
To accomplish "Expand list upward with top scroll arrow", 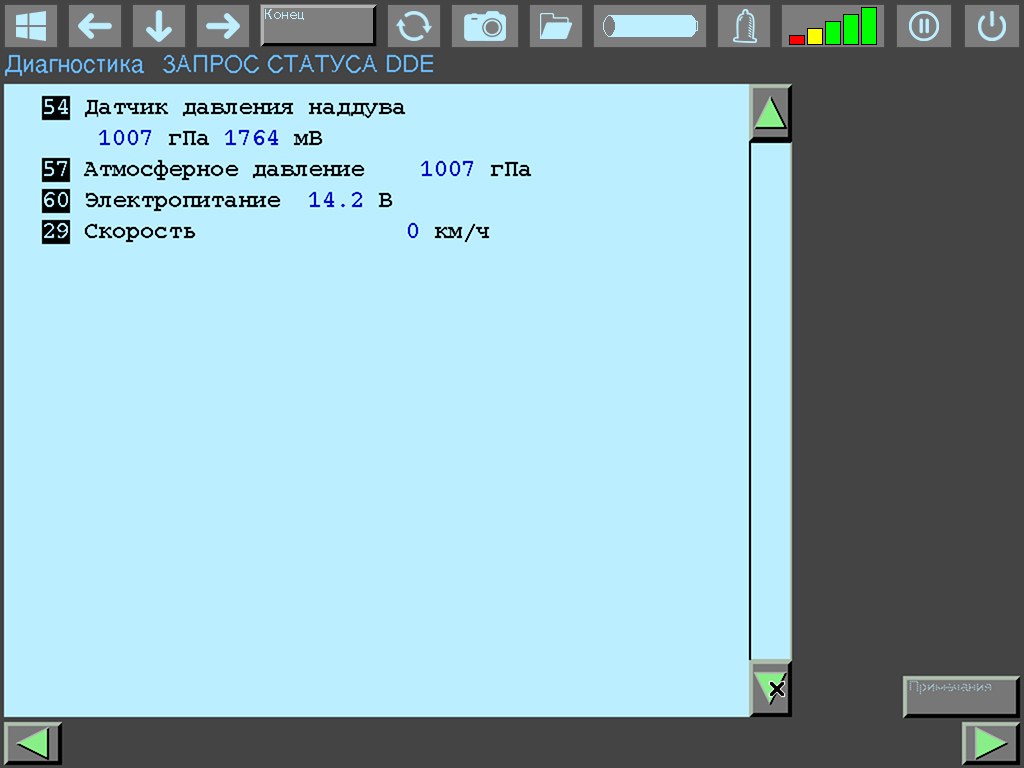I will 770,111.
